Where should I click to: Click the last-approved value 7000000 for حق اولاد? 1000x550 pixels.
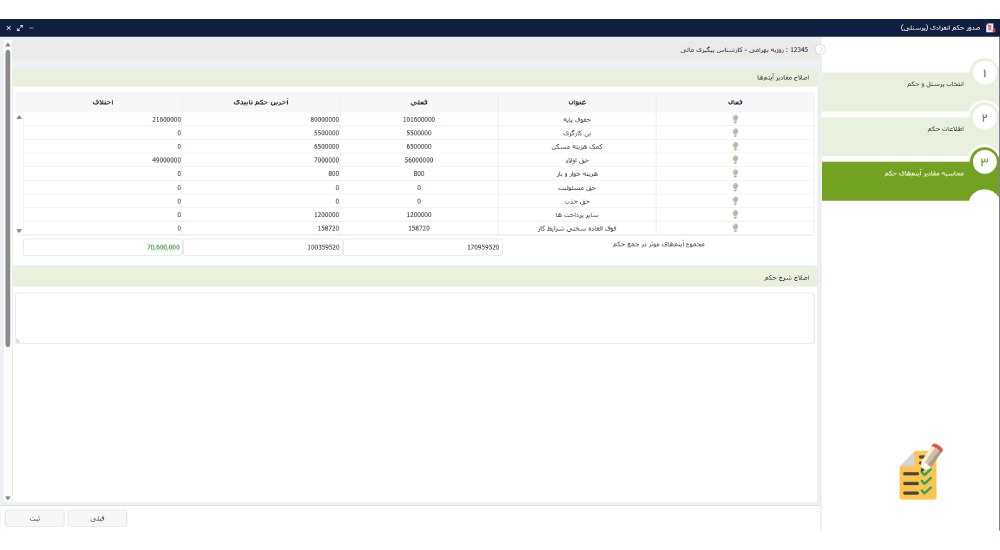point(327,160)
